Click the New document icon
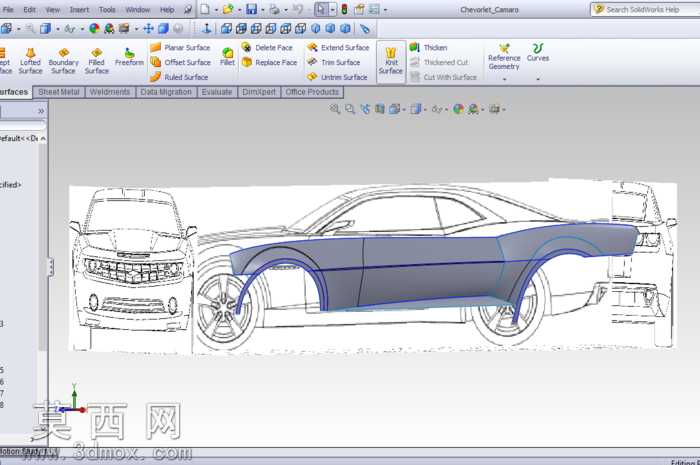 point(204,9)
